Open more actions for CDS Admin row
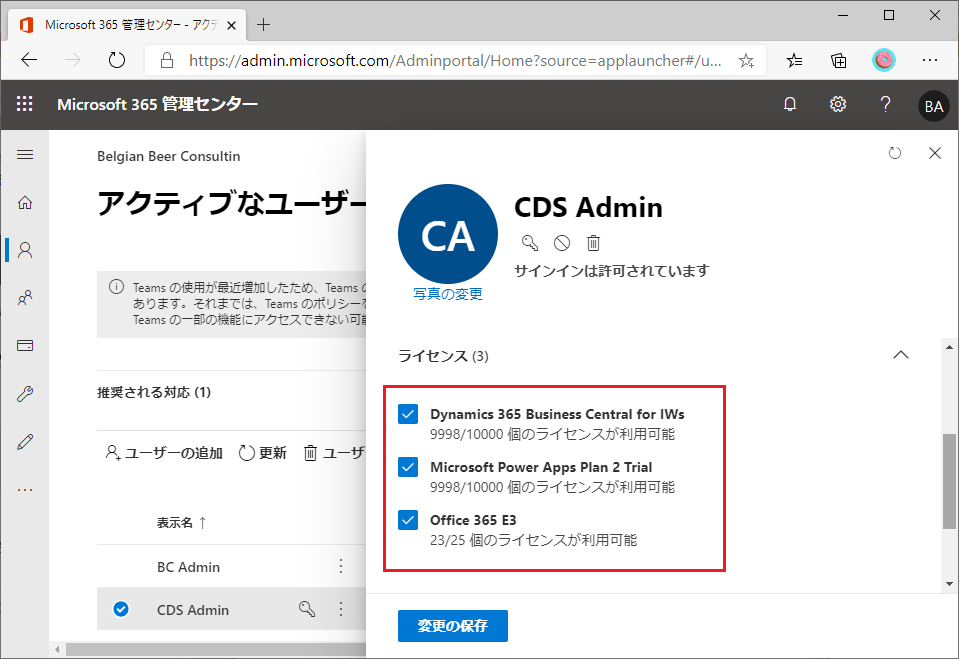Screen dimensions: 959x659 (341, 609)
